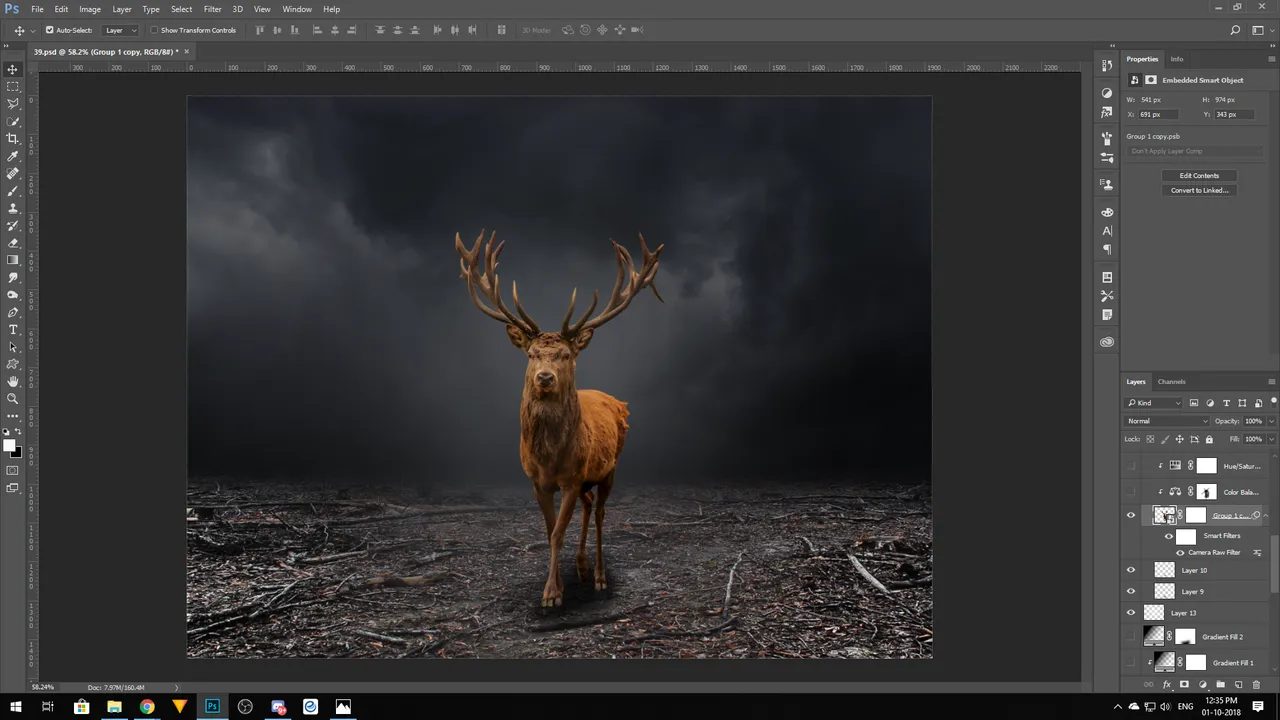Image resolution: width=1280 pixels, height=720 pixels.
Task: Select the Path Selection tool
Action: click(13, 346)
